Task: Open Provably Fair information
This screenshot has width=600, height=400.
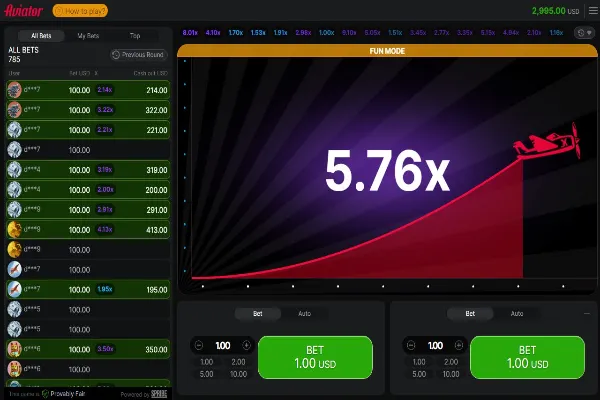Action: [x=64, y=394]
